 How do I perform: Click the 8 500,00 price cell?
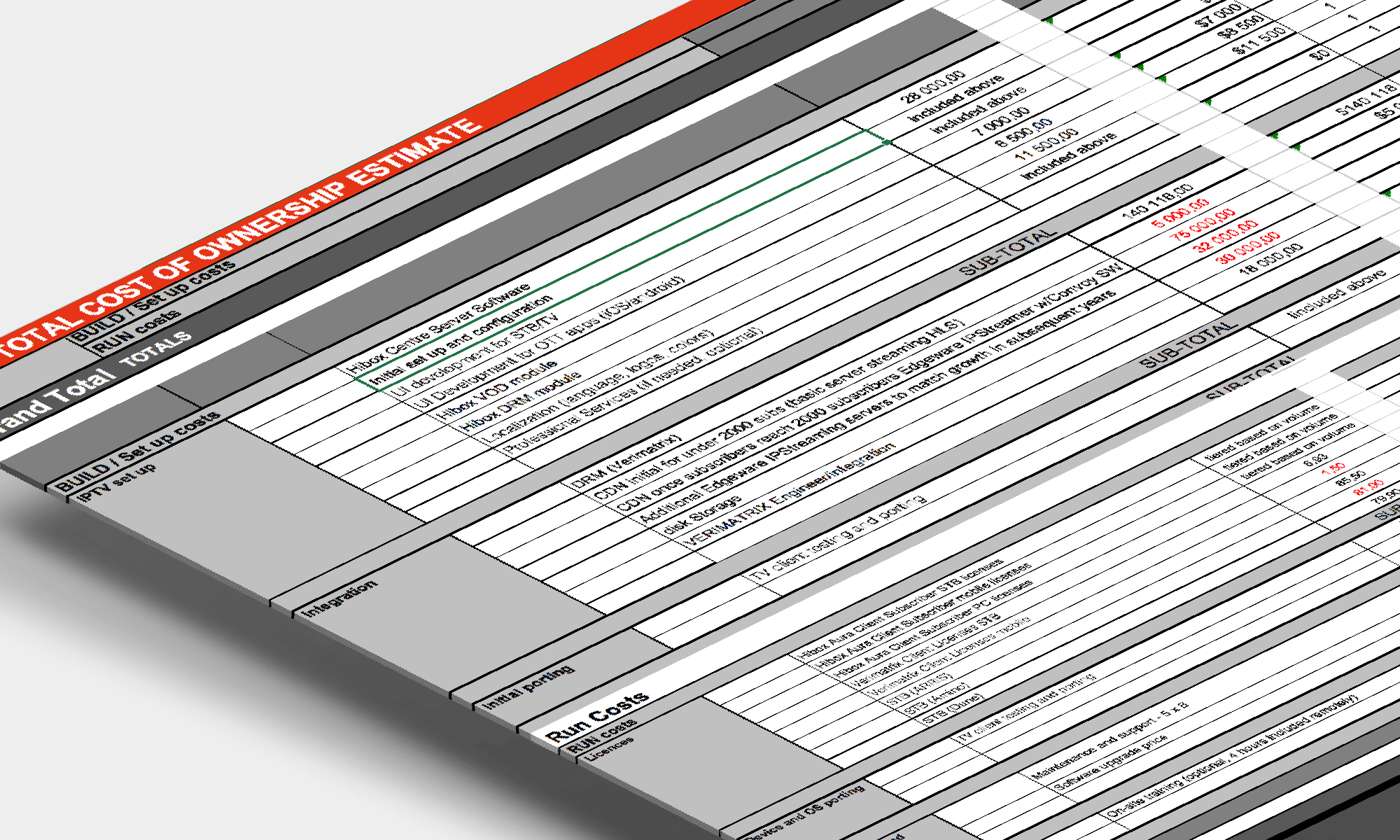pos(1023,132)
